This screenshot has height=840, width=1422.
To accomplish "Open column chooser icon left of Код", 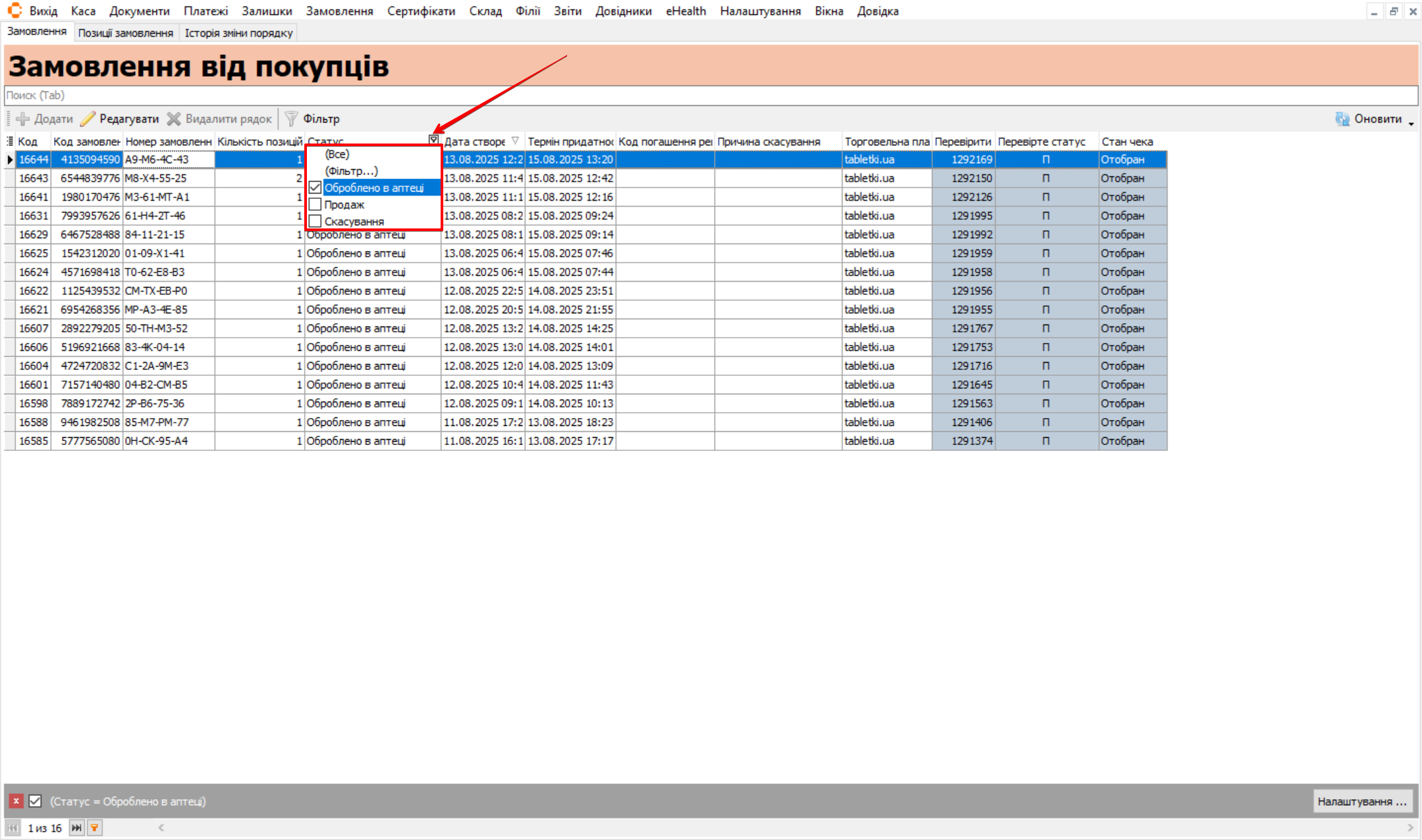I will (x=10, y=142).
